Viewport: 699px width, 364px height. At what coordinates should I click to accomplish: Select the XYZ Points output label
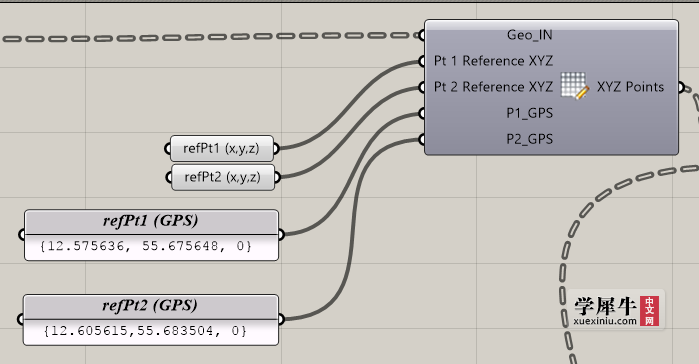point(630,86)
